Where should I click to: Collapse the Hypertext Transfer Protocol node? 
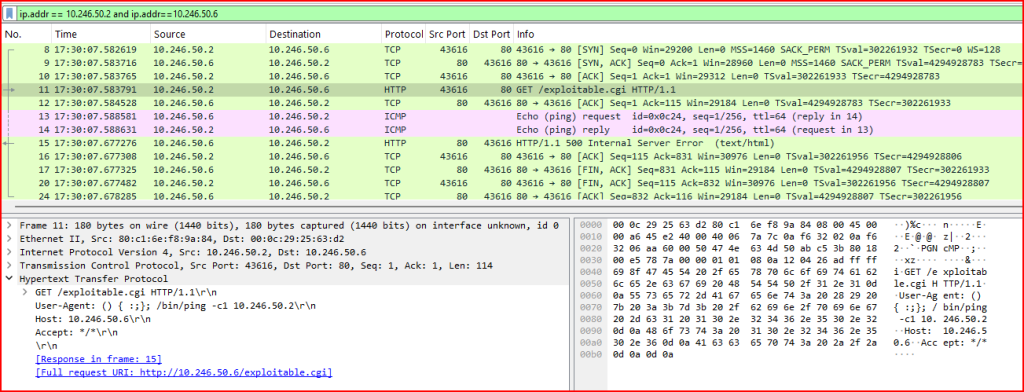[8, 279]
